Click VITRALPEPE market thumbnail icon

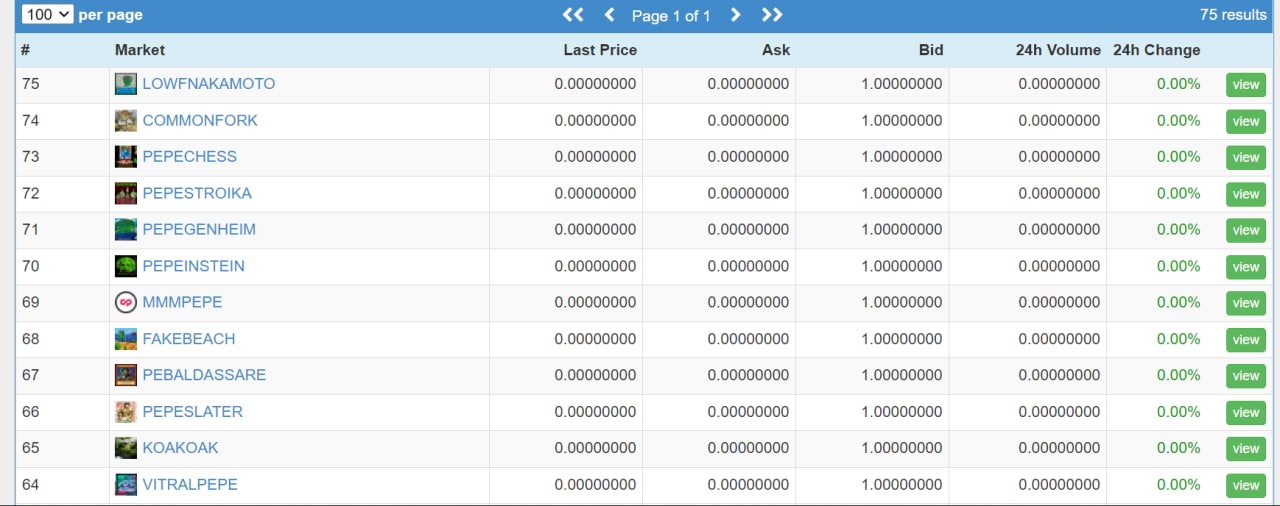pos(126,485)
